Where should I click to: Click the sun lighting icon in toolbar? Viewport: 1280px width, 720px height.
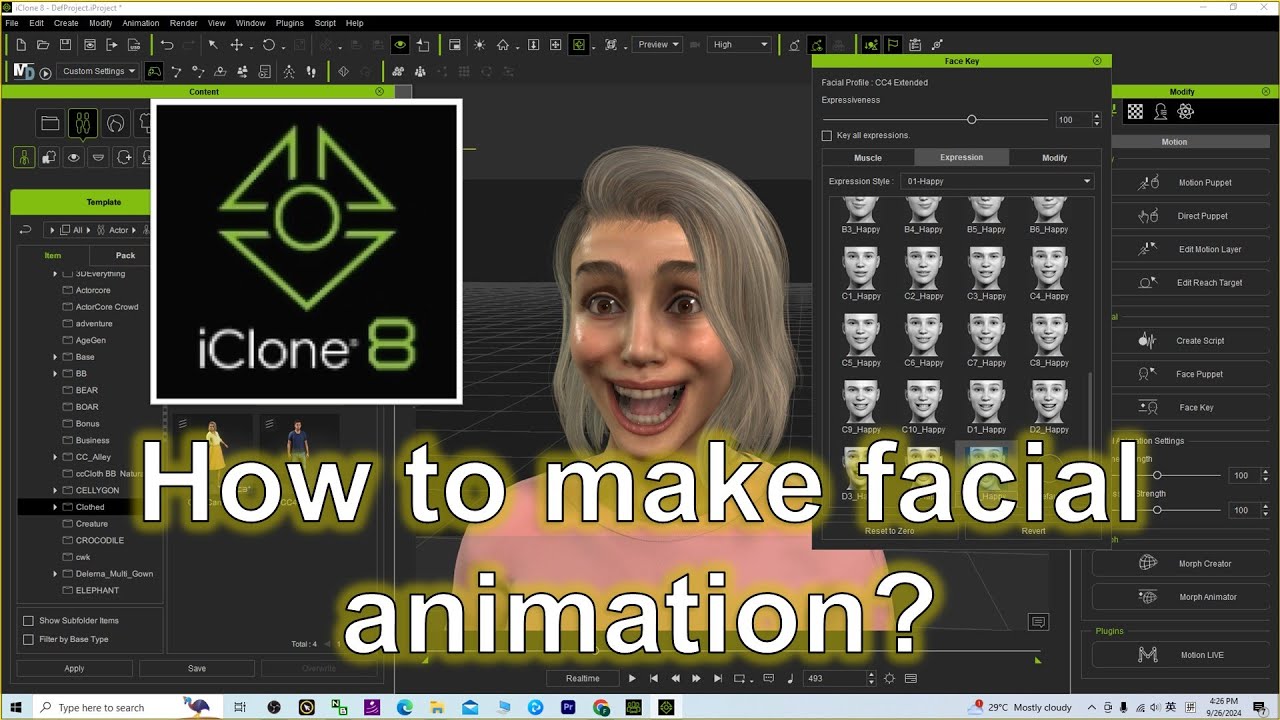pyautogui.click(x=479, y=45)
